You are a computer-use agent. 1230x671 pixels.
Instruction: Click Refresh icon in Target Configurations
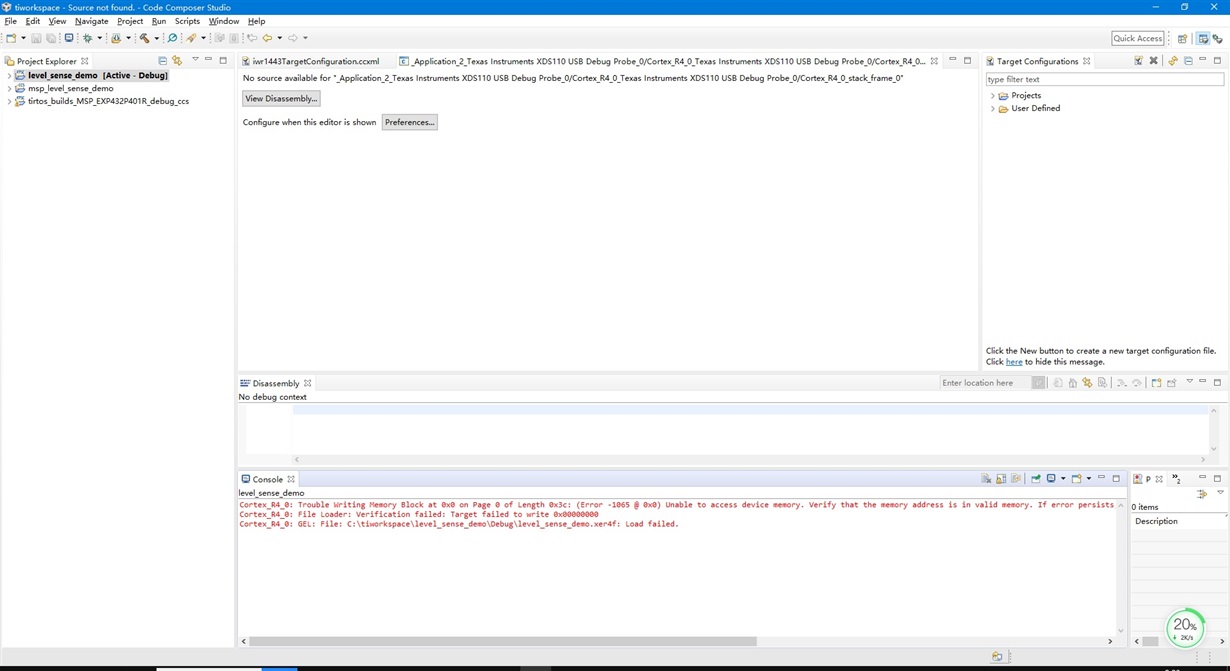(x=1173, y=61)
